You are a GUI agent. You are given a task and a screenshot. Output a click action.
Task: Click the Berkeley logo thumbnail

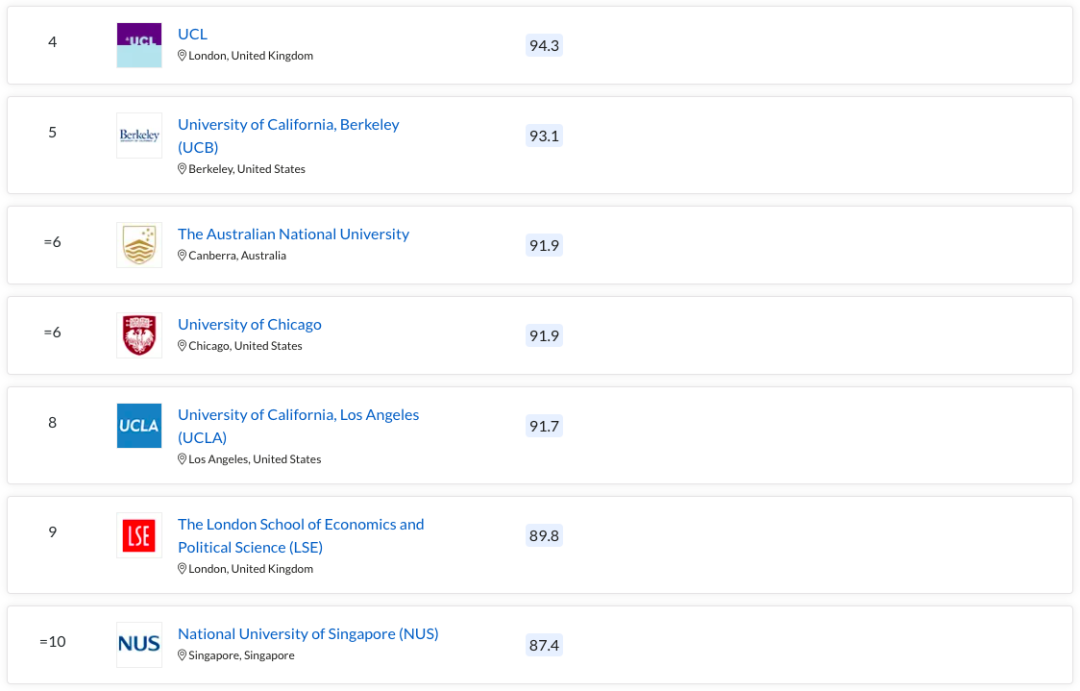pyautogui.click(x=139, y=136)
